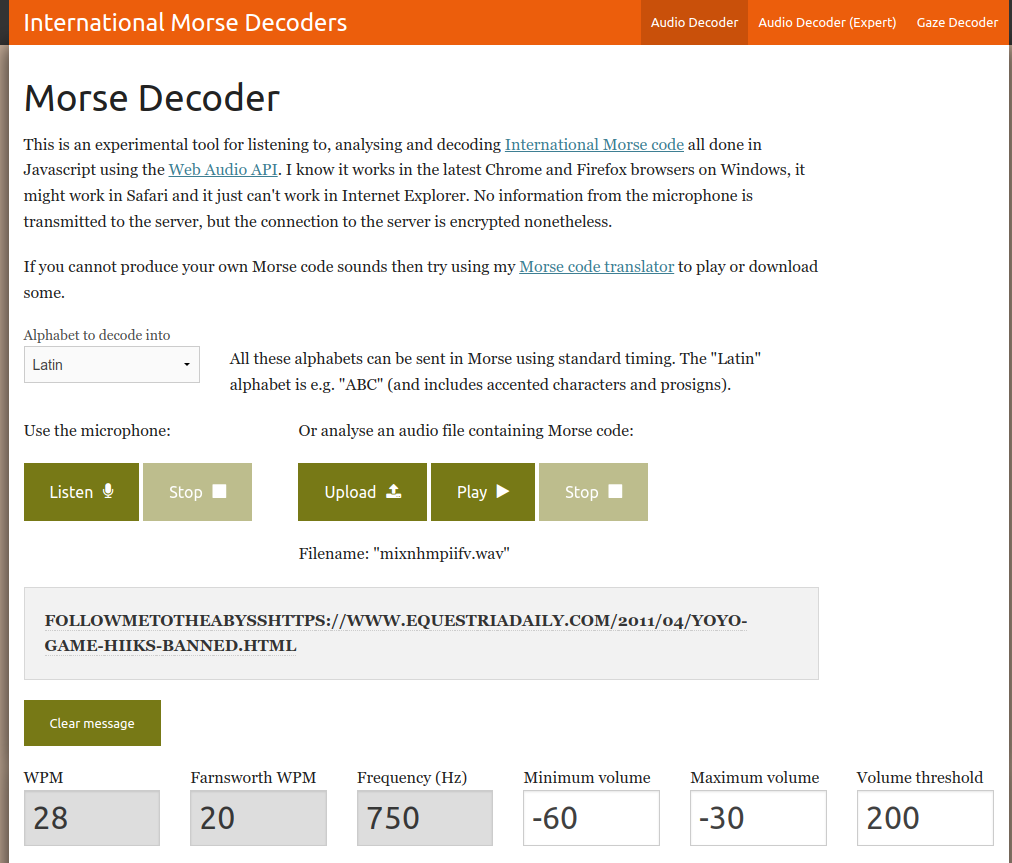Open the Alphabet to decode into dropdown
Screen dimensions: 1012x863
pos(112,365)
